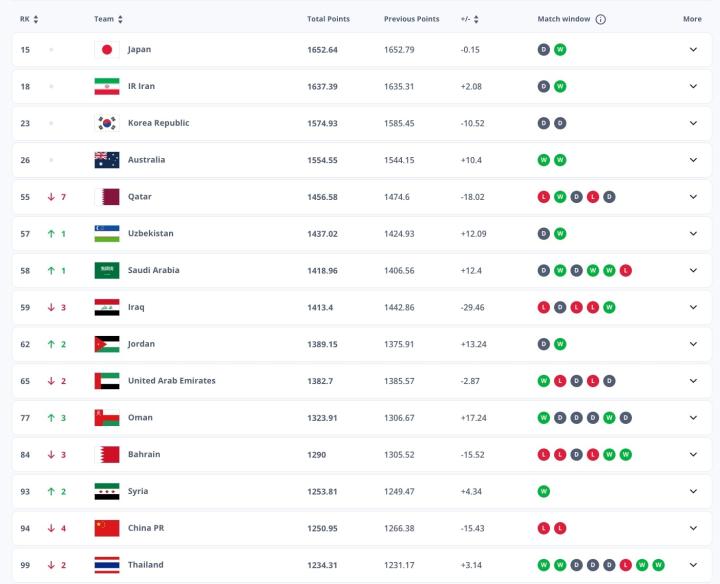The height and width of the screenshot is (584, 720).
Task: Open the United Arab Emirates team link
Action: click(x=171, y=381)
